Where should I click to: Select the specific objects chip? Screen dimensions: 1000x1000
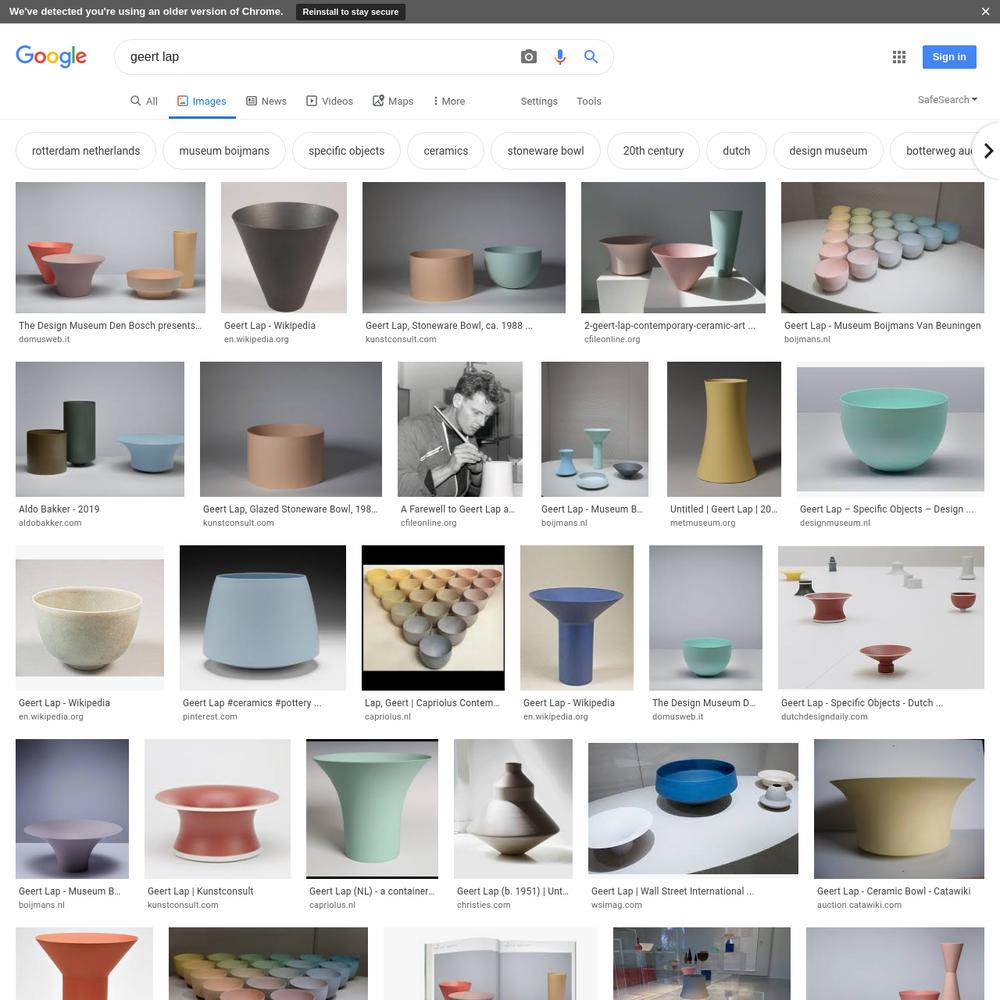pyautogui.click(x=346, y=151)
